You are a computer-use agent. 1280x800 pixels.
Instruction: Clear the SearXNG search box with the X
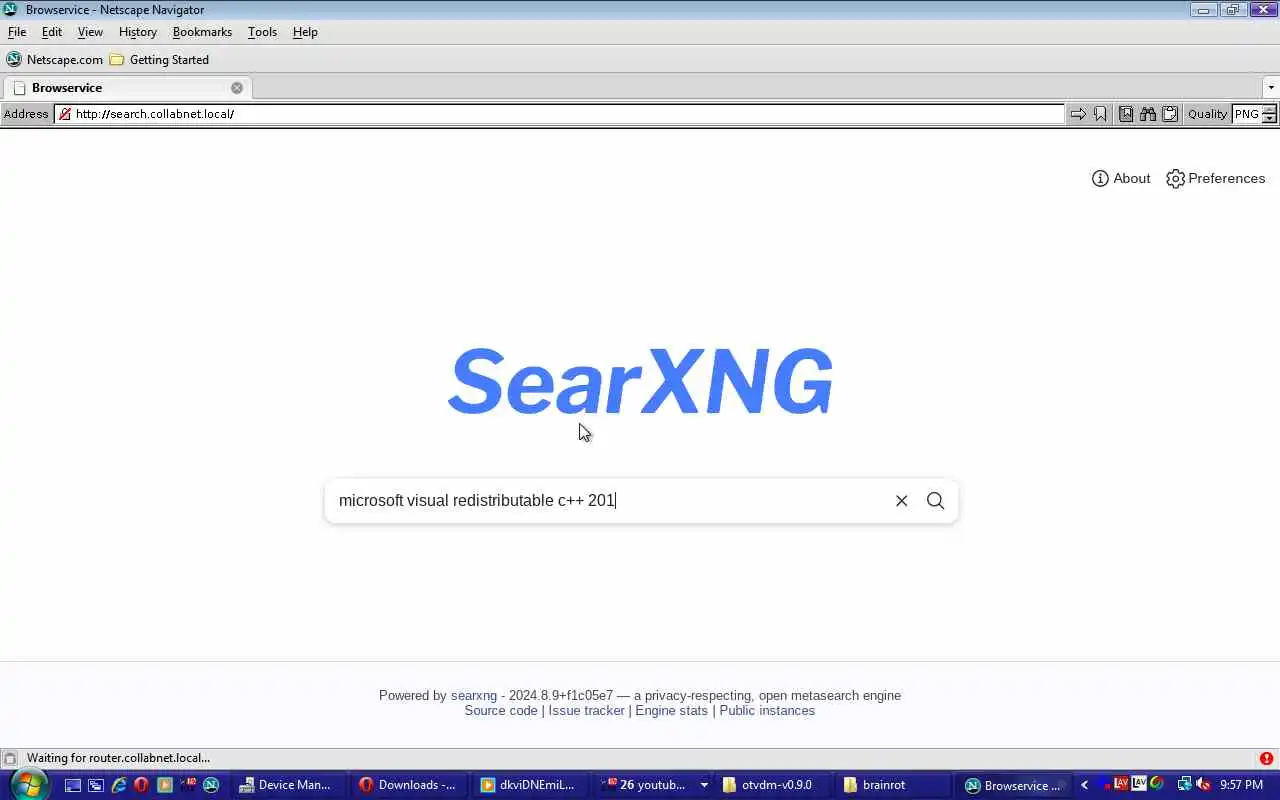901,501
